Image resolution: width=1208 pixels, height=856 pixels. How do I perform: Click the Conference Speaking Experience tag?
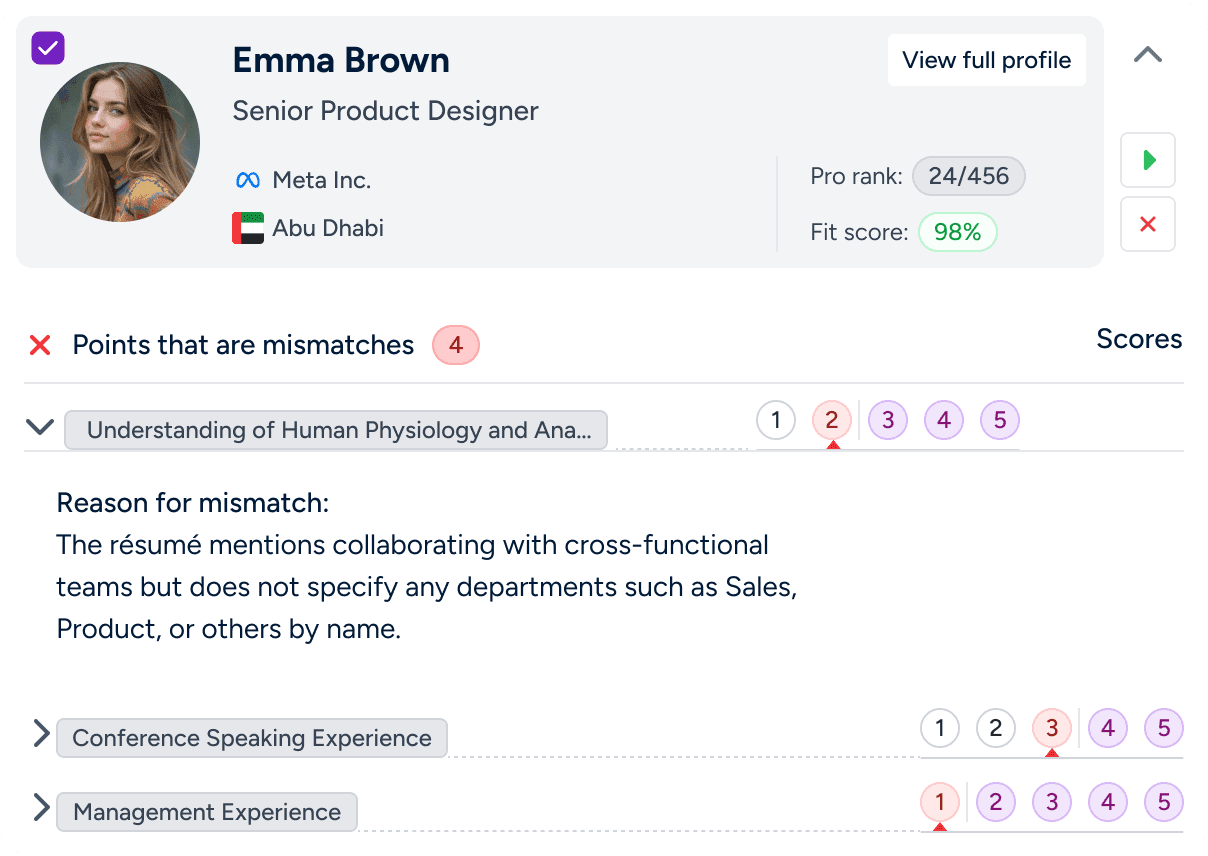(x=252, y=738)
